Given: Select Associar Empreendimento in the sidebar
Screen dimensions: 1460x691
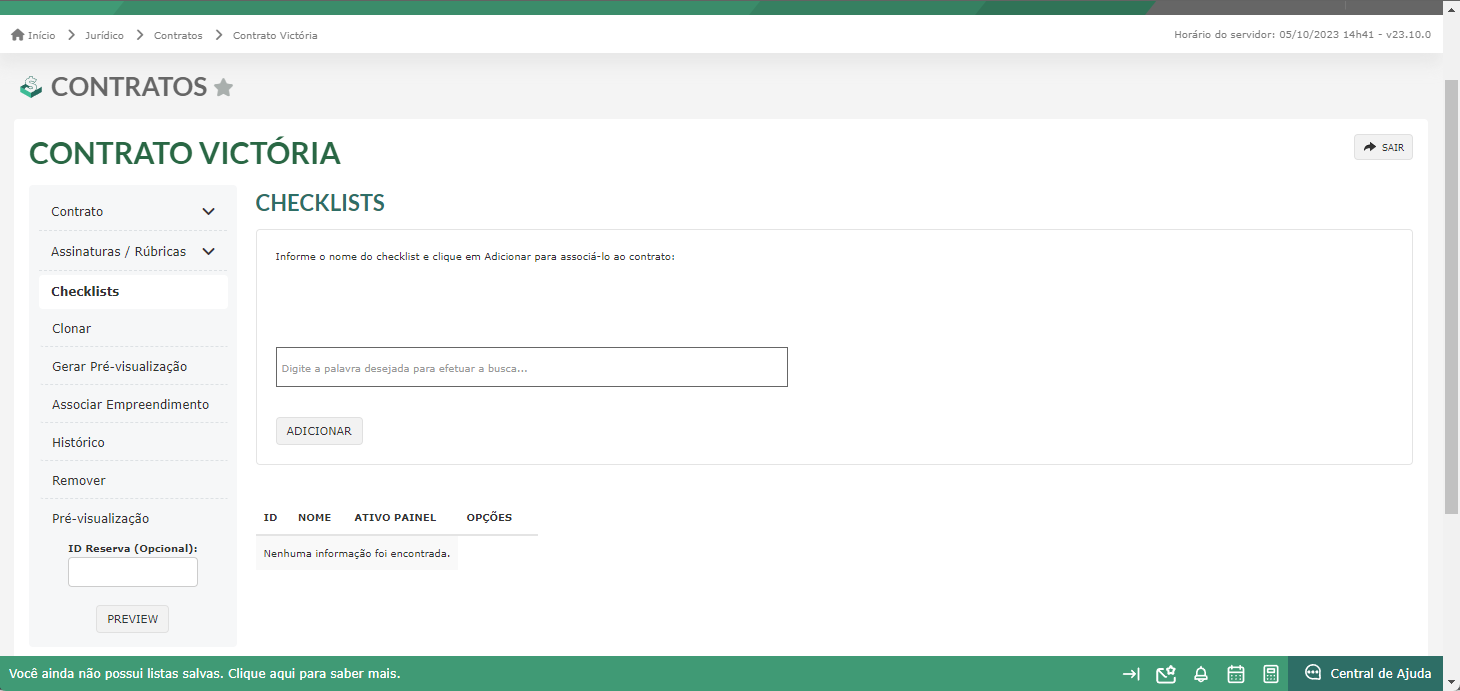Looking at the screenshot, I should (133, 405).
